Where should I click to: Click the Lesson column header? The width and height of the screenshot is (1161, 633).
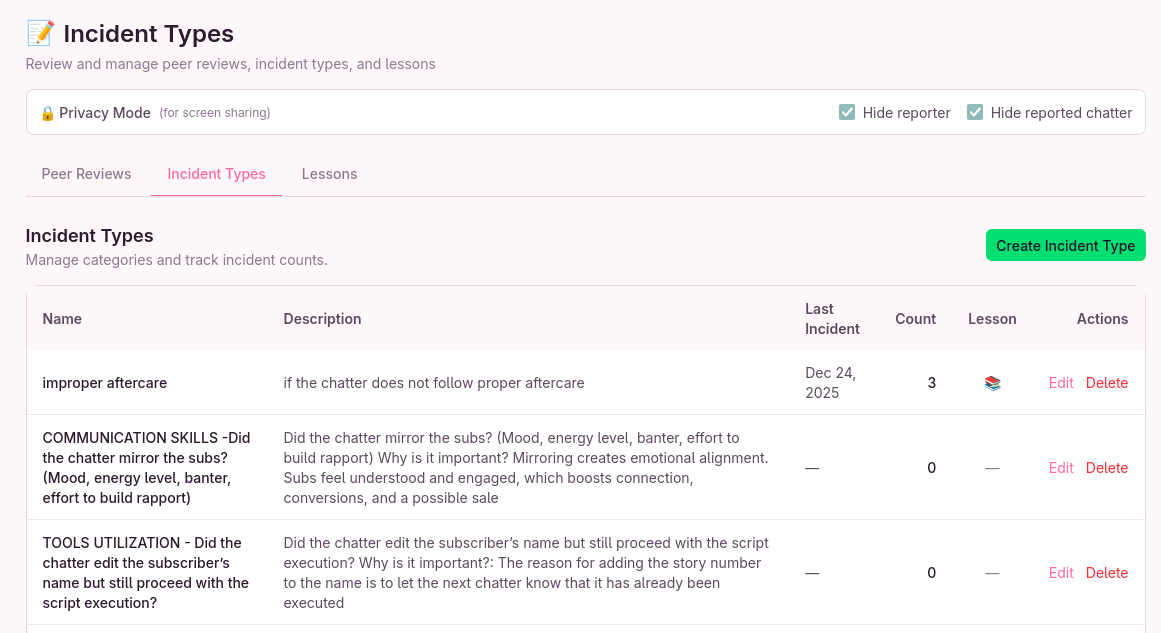(992, 319)
